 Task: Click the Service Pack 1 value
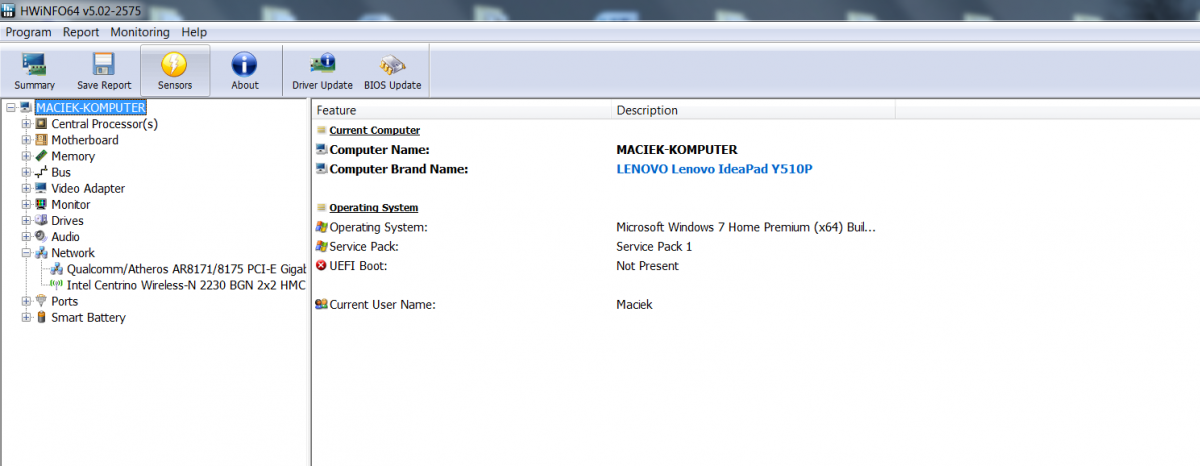654,246
